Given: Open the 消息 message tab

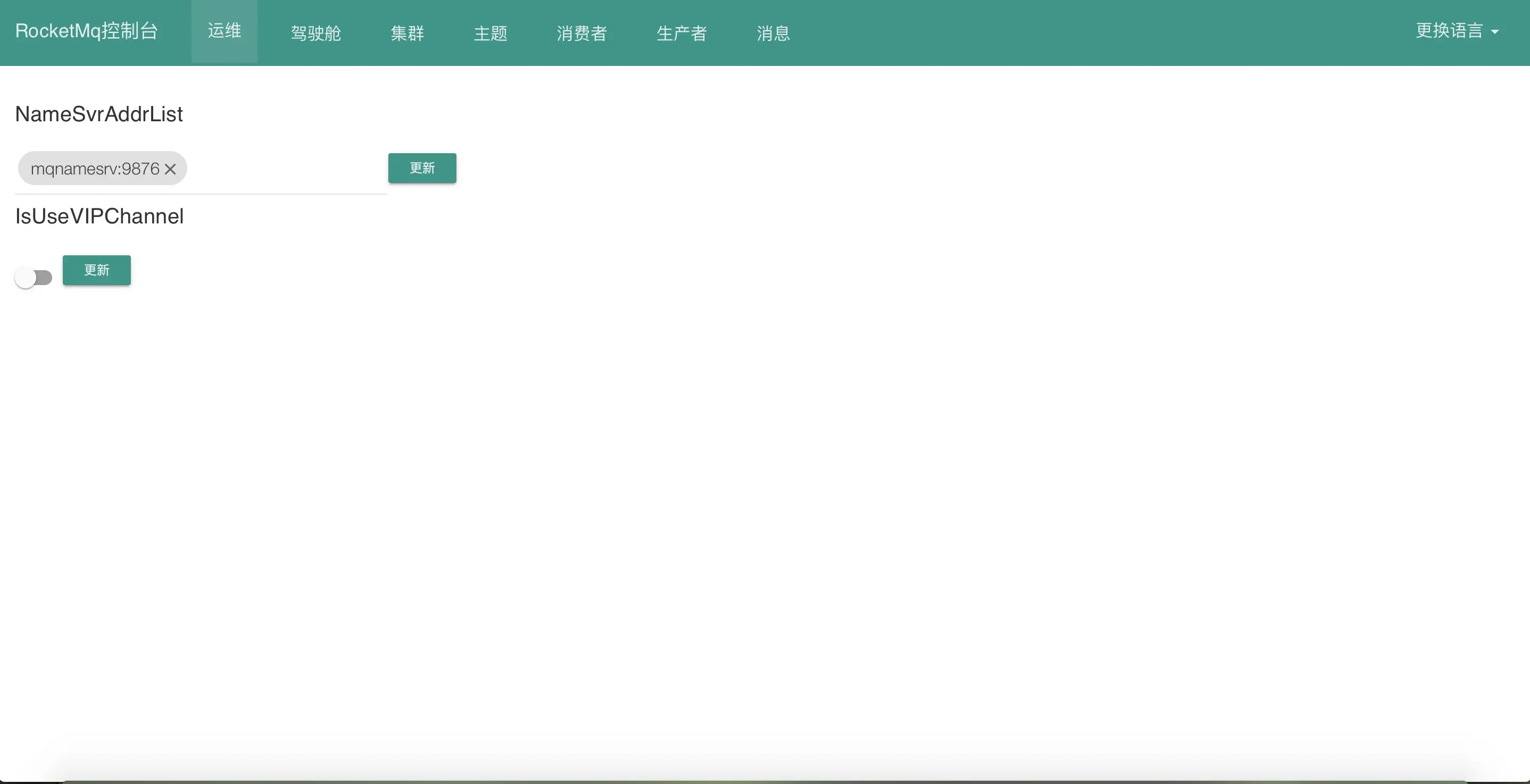Looking at the screenshot, I should tap(773, 34).
